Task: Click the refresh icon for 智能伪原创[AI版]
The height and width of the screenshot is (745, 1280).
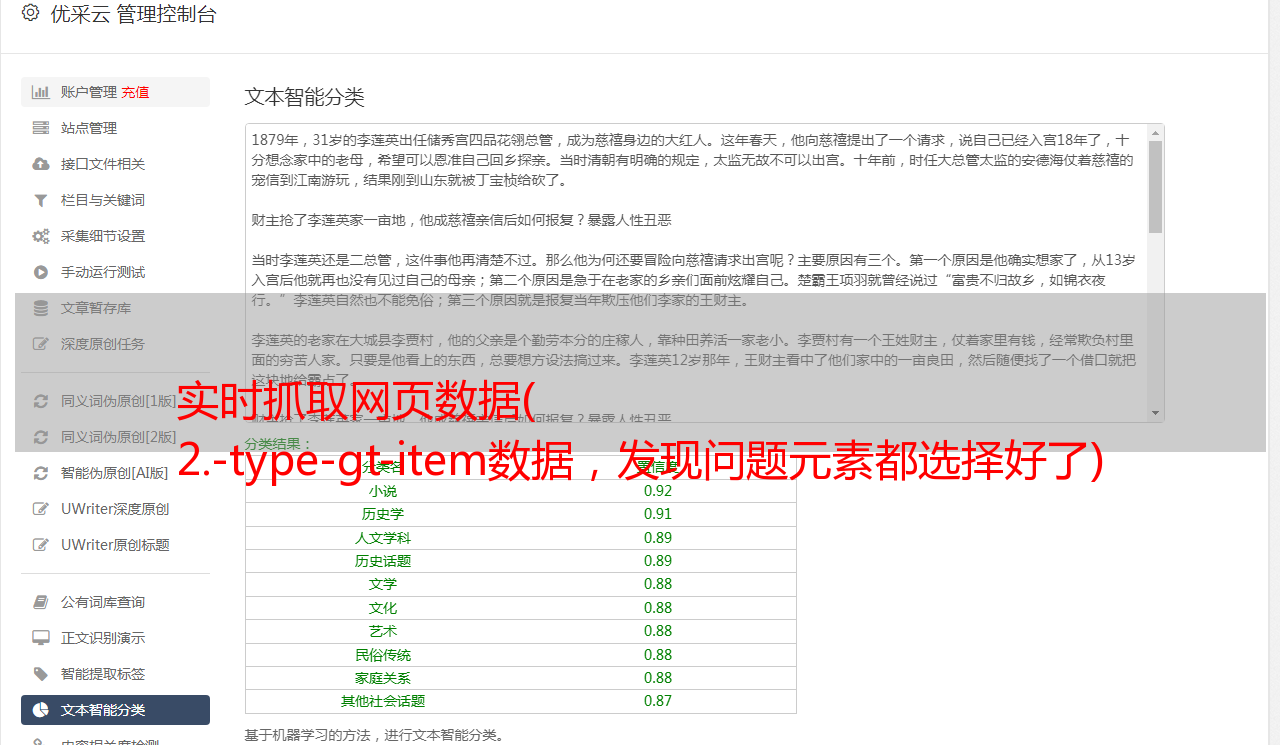Action: click(41, 473)
